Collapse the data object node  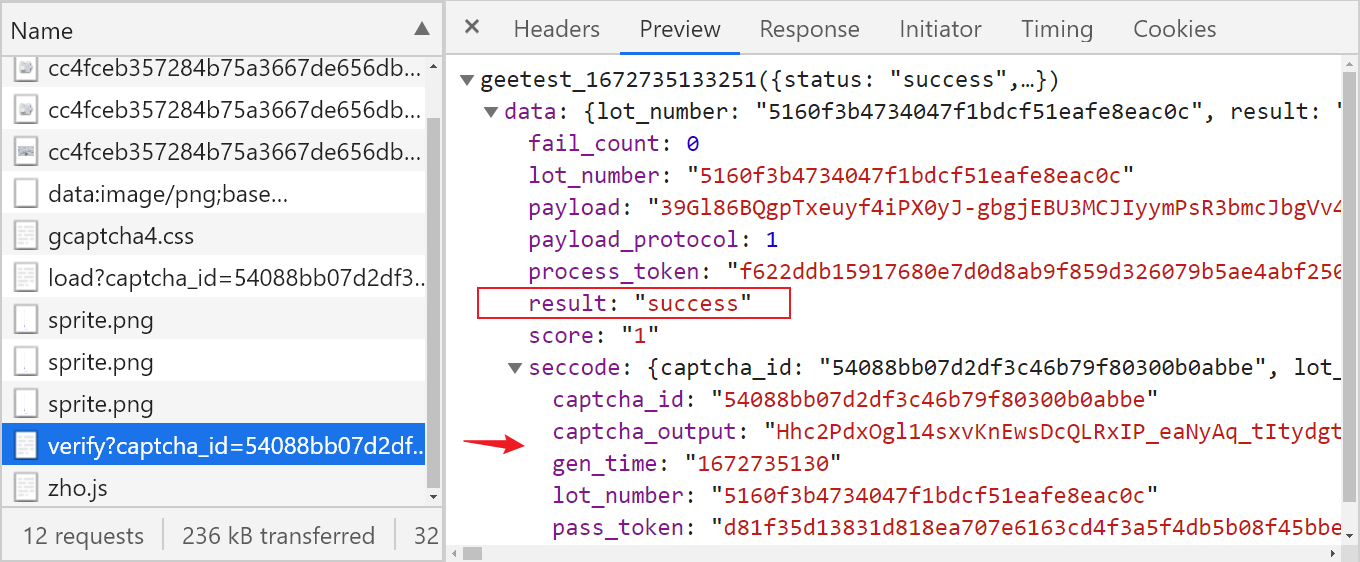tap(491, 112)
